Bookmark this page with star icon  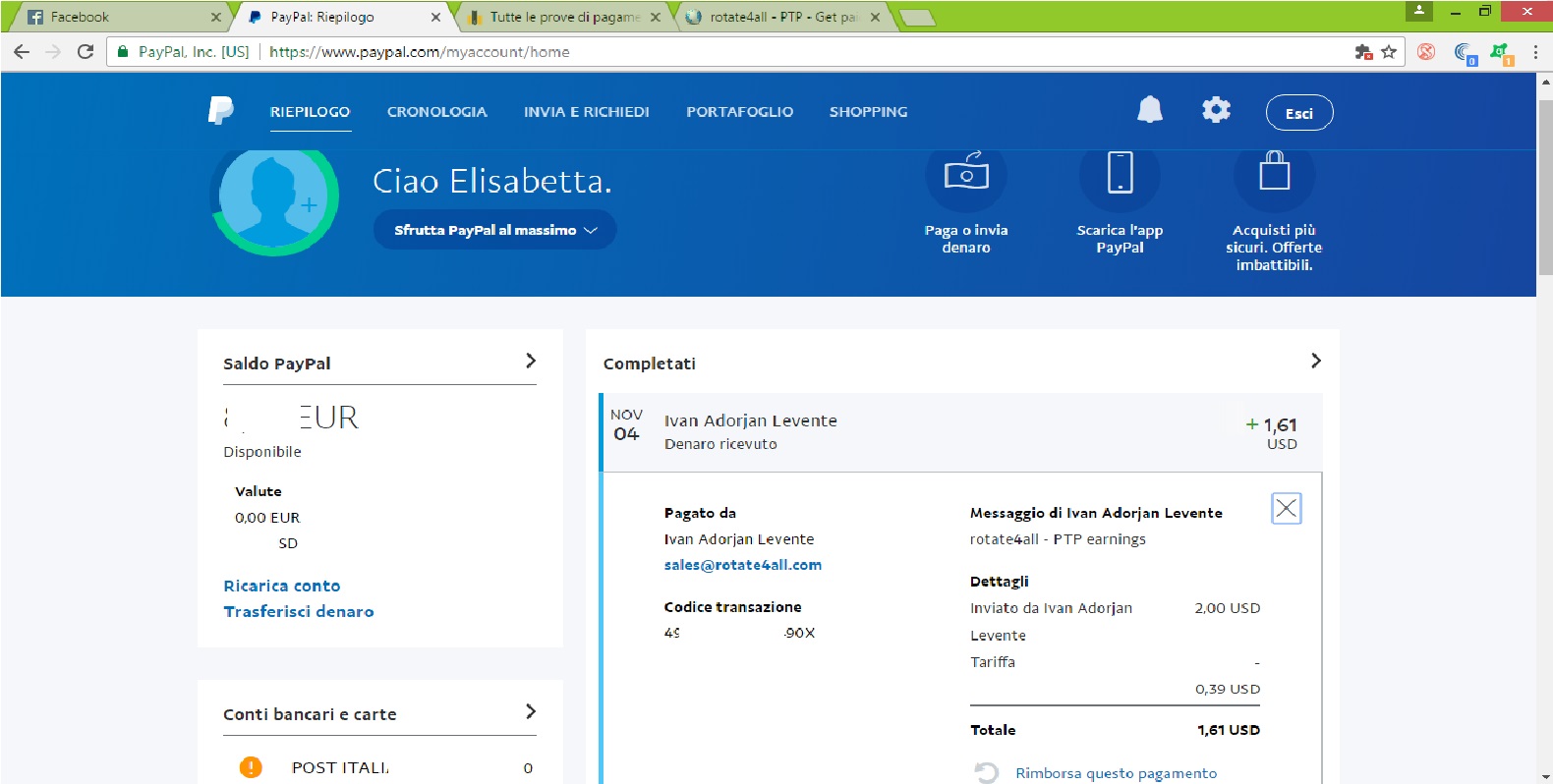coord(1389,51)
